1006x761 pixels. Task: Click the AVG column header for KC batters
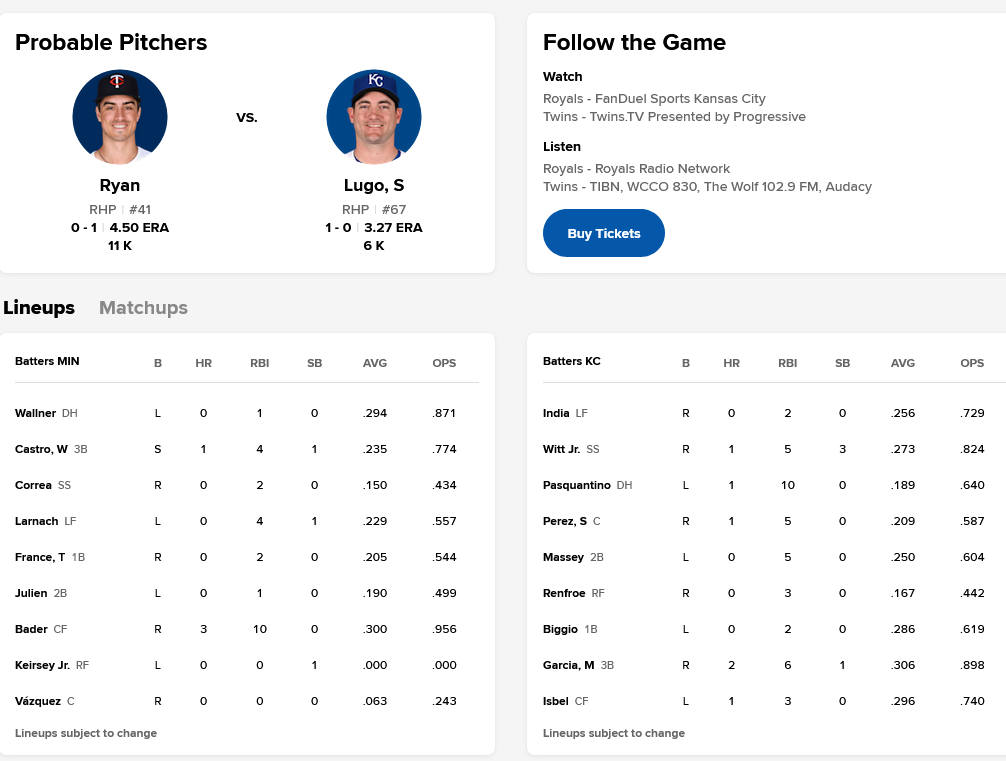tap(903, 363)
